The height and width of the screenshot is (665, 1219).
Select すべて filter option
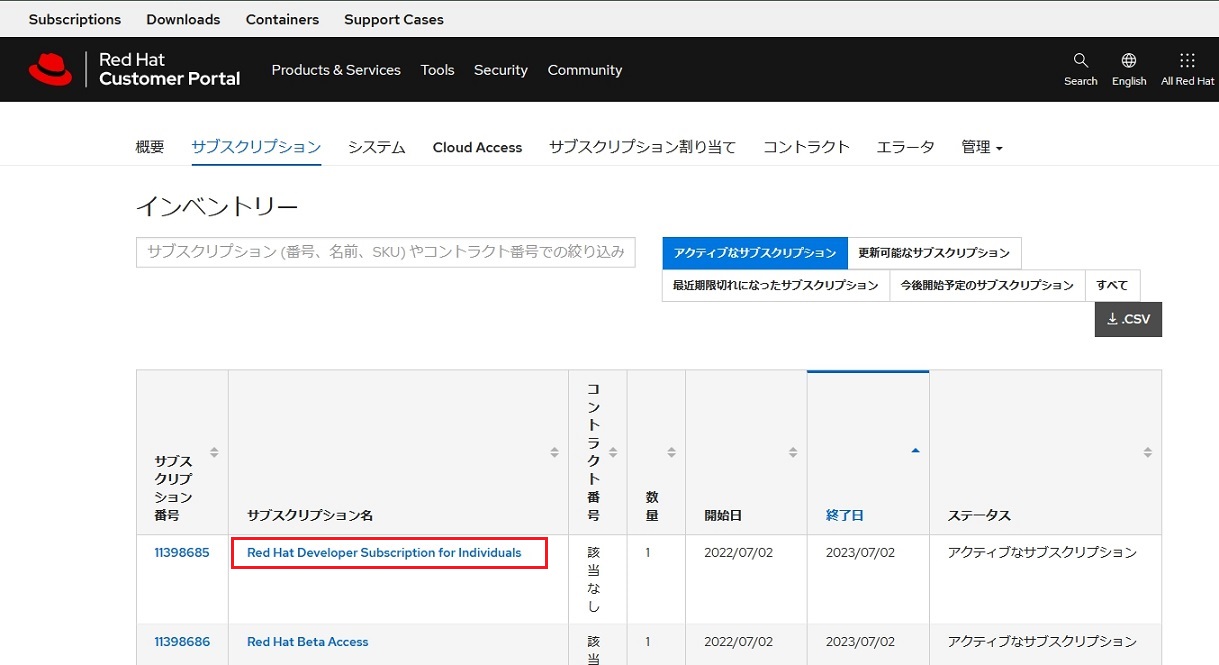pyautogui.click(x=1112, y=285)
